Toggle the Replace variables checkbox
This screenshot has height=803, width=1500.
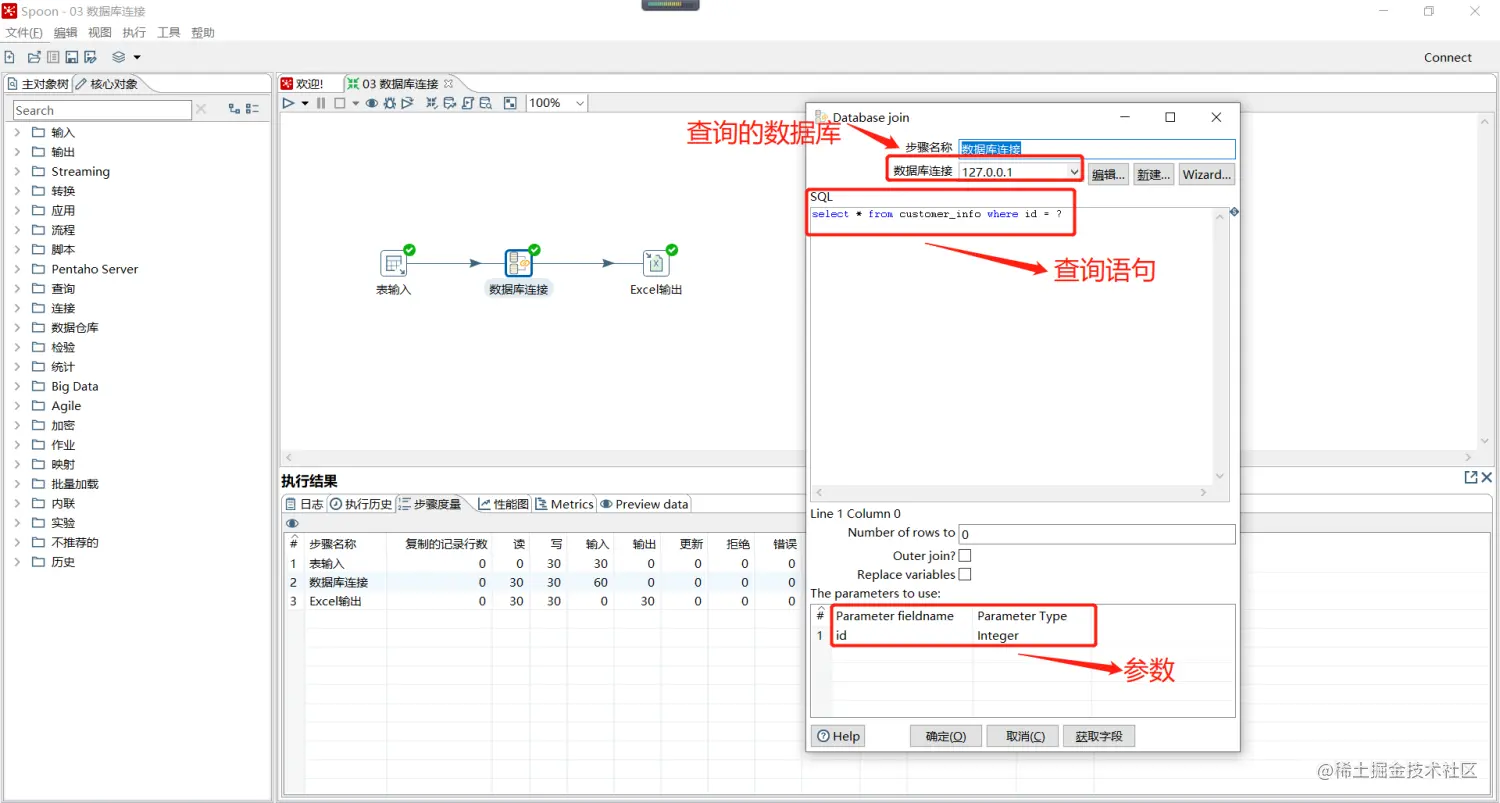click(x=965, y=574)
